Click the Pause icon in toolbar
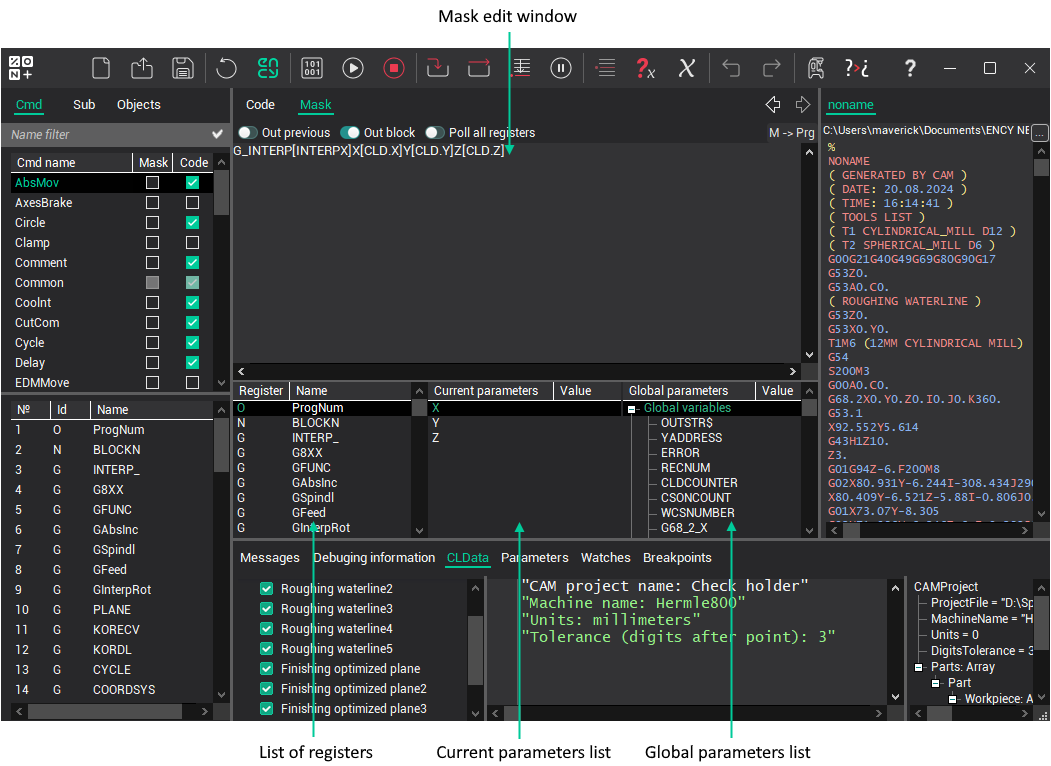 pos(562,68)
